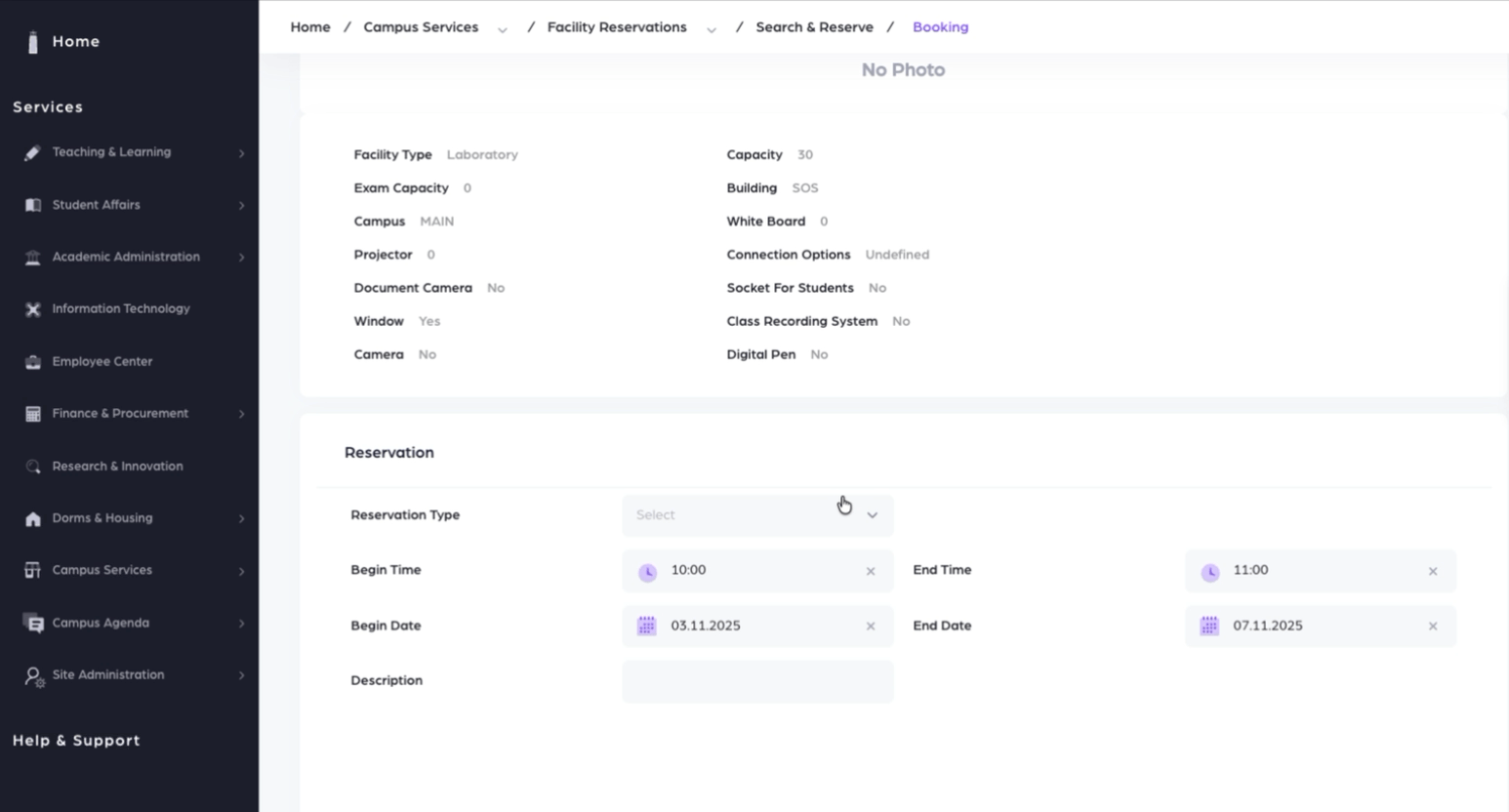This screenshot has height=812, width=1509.
Task: Clear the Begin Time value 10:00
Action: point(871,572)
